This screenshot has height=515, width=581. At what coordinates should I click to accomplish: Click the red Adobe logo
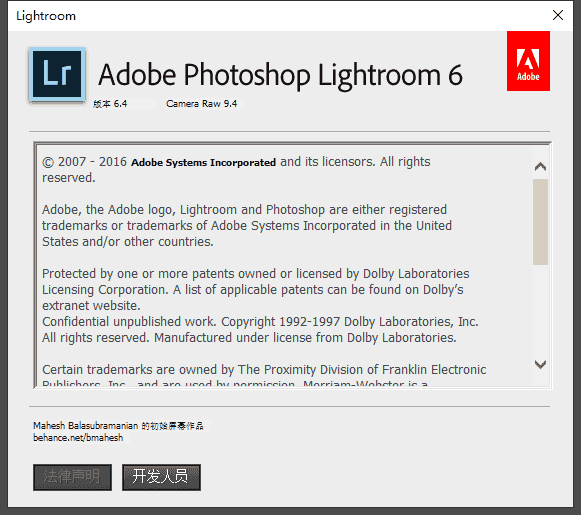click(528, 61)
